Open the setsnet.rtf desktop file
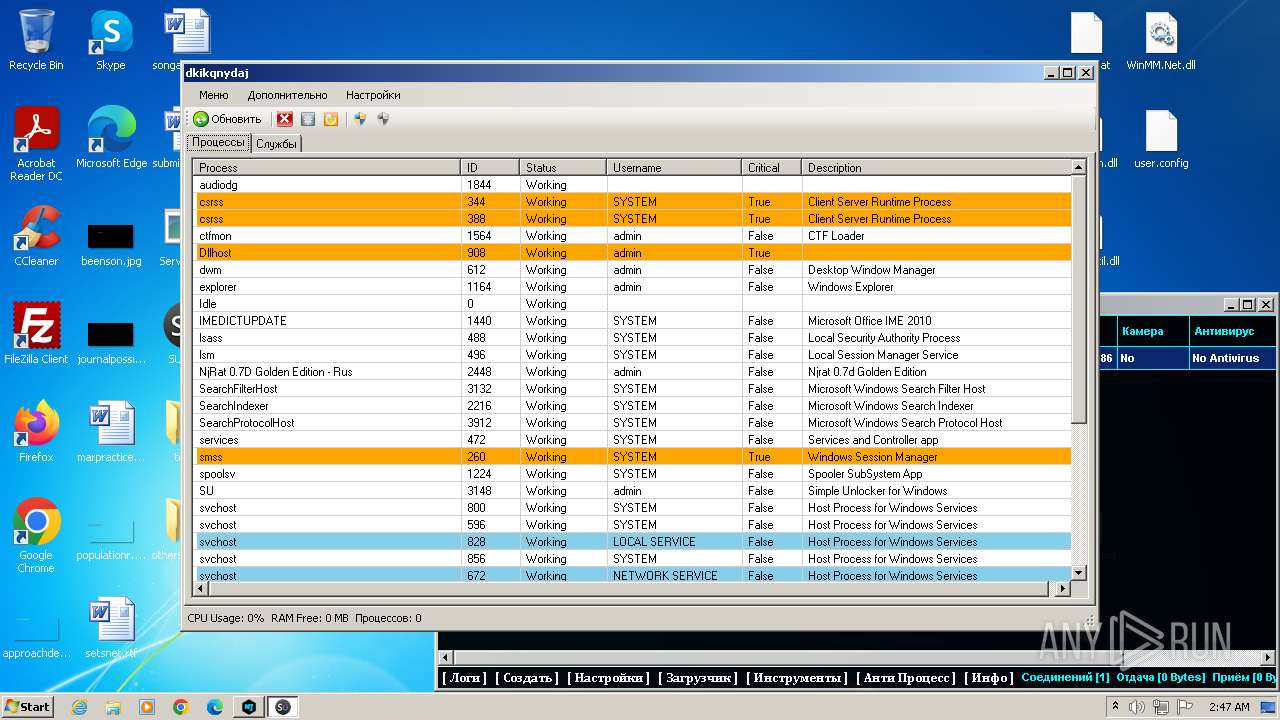 coord(111,628)
